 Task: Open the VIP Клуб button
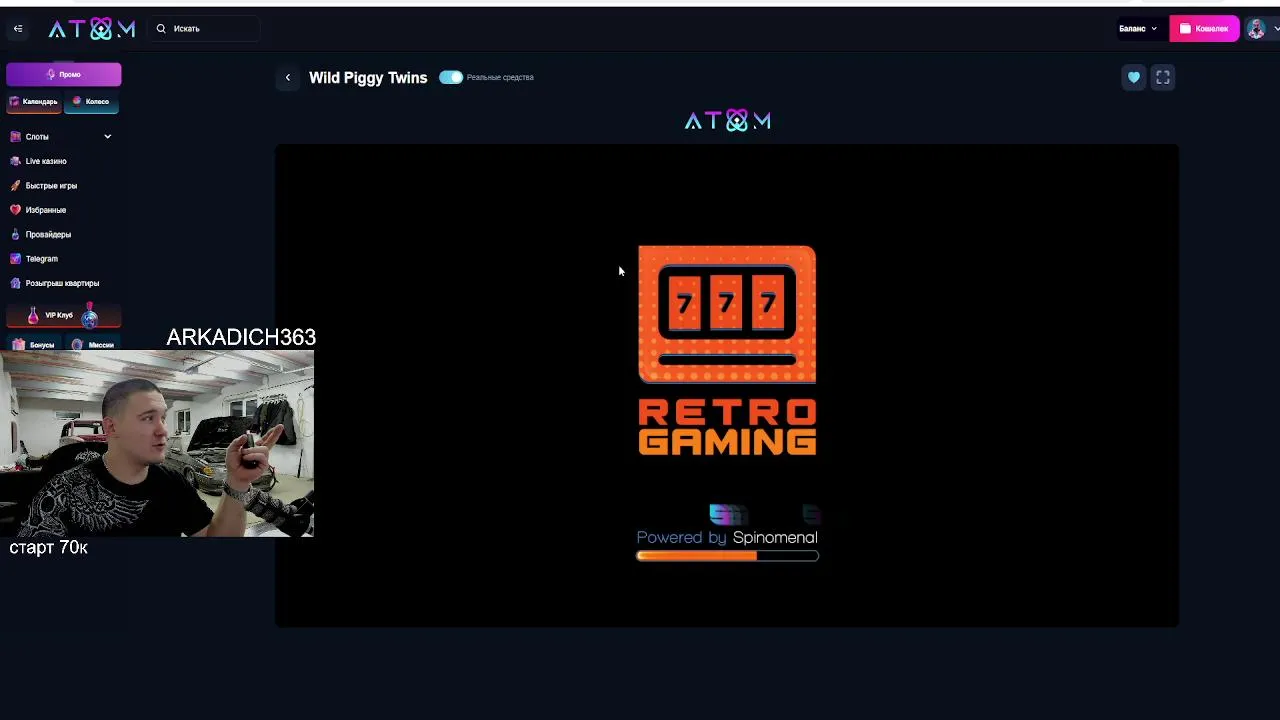click(x=64, y=316)
